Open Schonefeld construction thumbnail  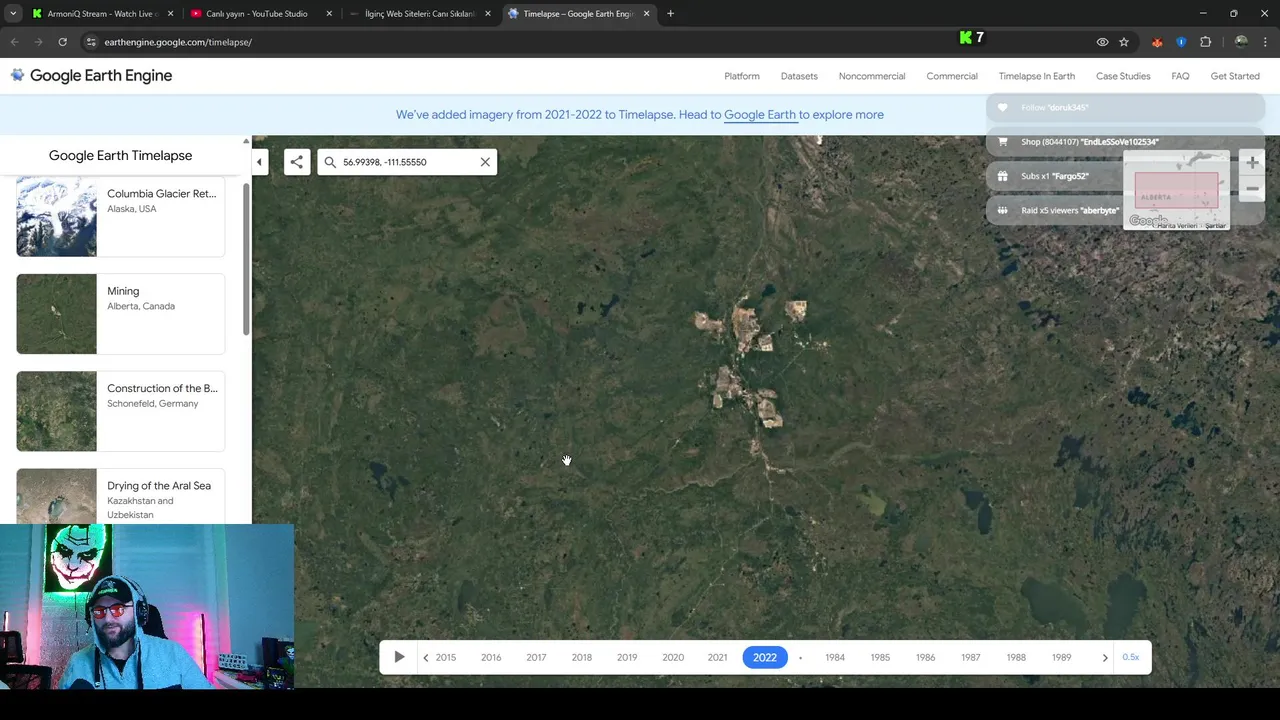56,411
